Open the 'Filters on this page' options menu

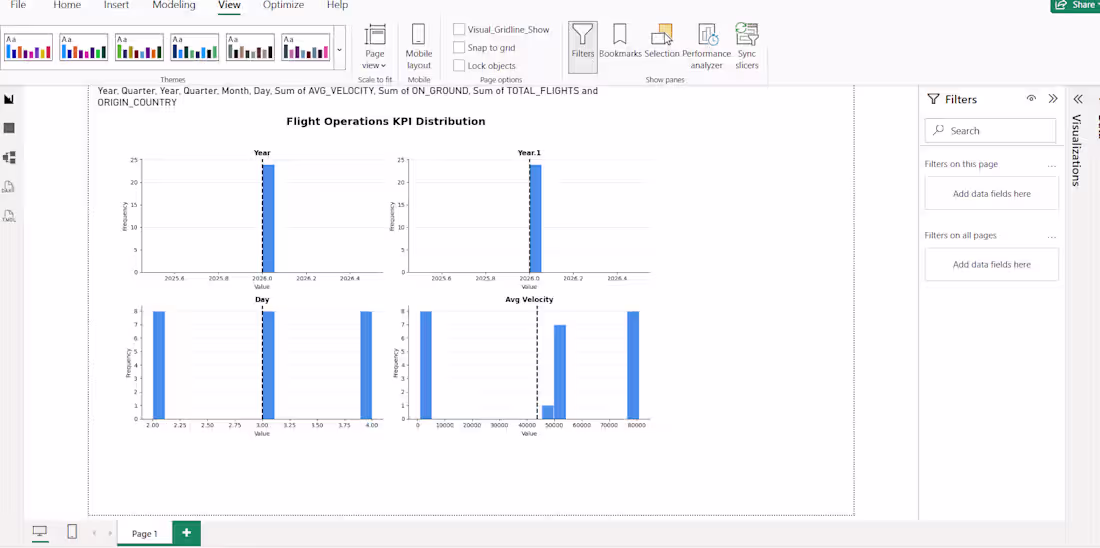tap(1052, 166)
